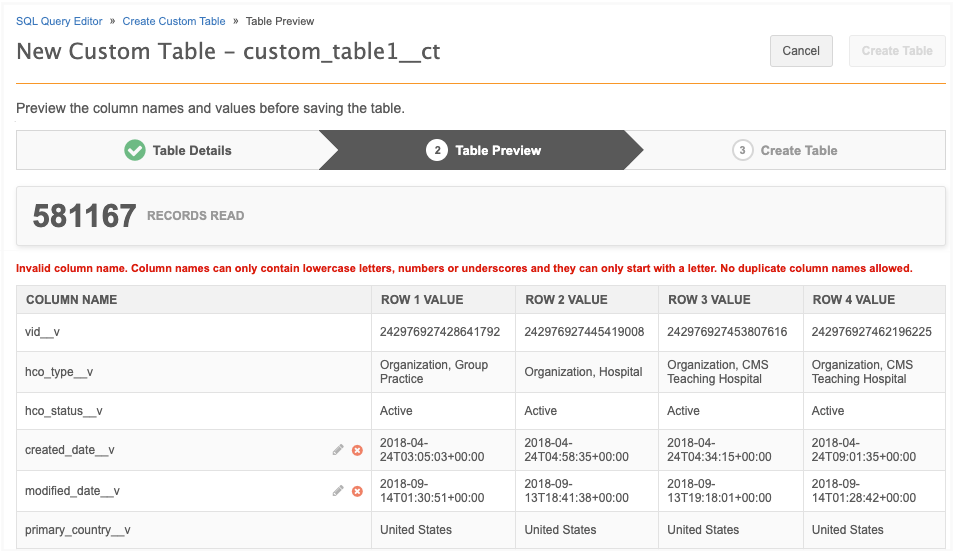Click the hco_status__v column name

[x=64, y=411]
